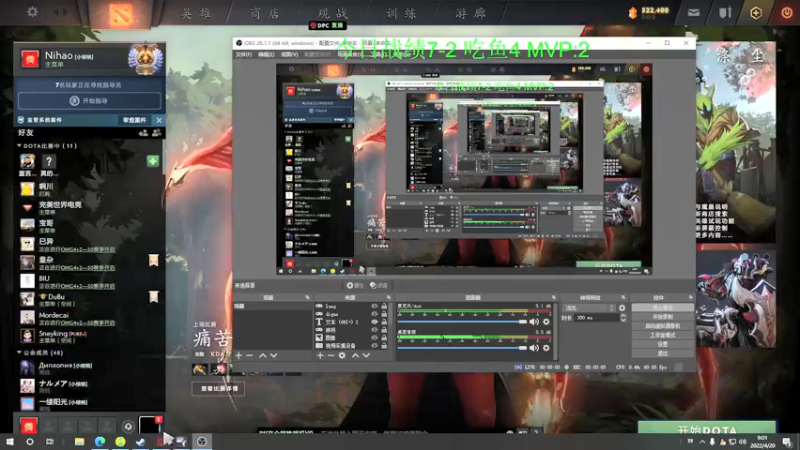Toggle visibility eye of digua source
The height and width of the screenshot is (450, 800).
tap(375, 314)
